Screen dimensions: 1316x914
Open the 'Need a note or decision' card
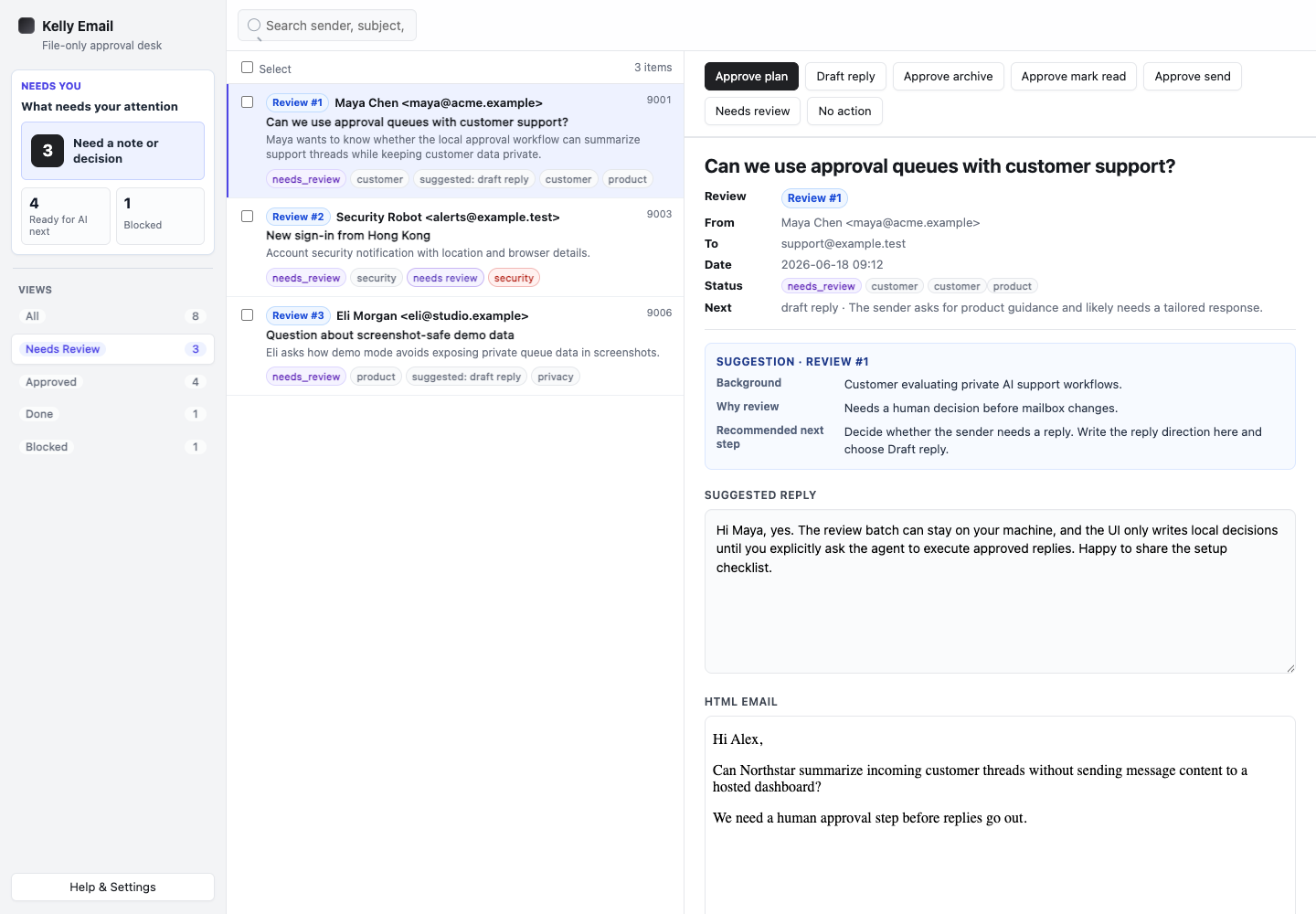[x=112, y=151]
